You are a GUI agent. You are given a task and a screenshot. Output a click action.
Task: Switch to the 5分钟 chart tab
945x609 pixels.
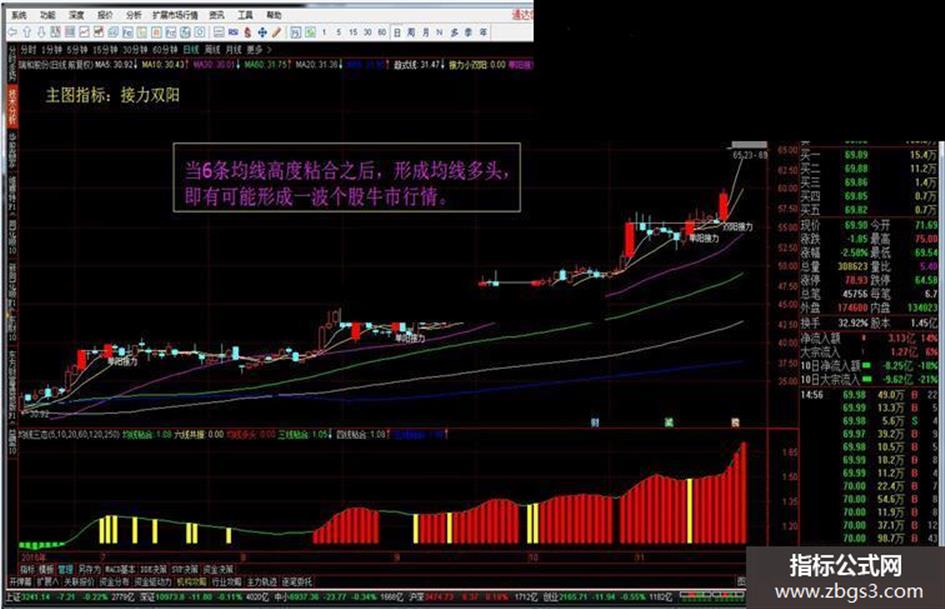(77, 49)
